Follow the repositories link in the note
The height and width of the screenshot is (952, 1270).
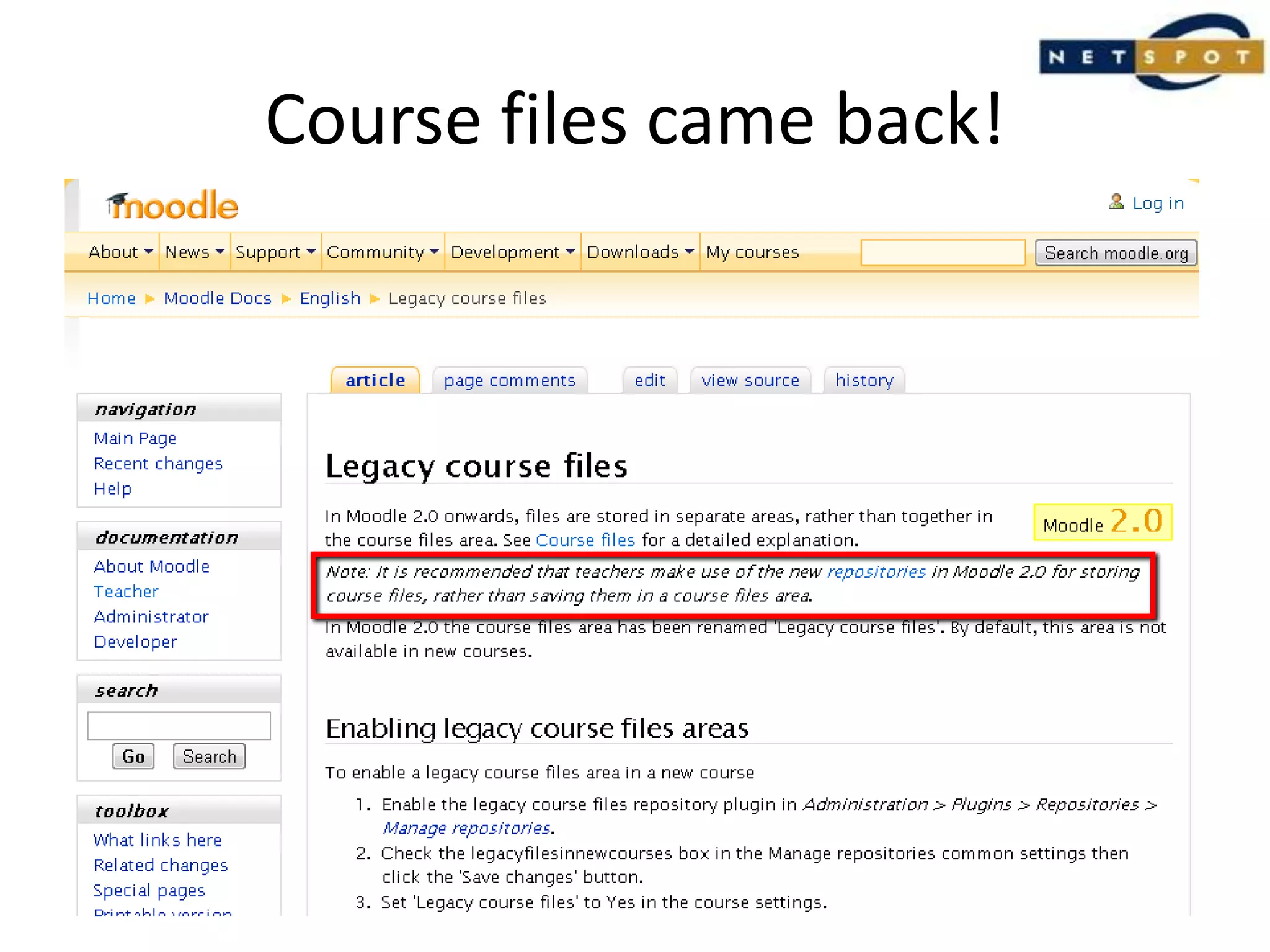(x=877, y=571)
